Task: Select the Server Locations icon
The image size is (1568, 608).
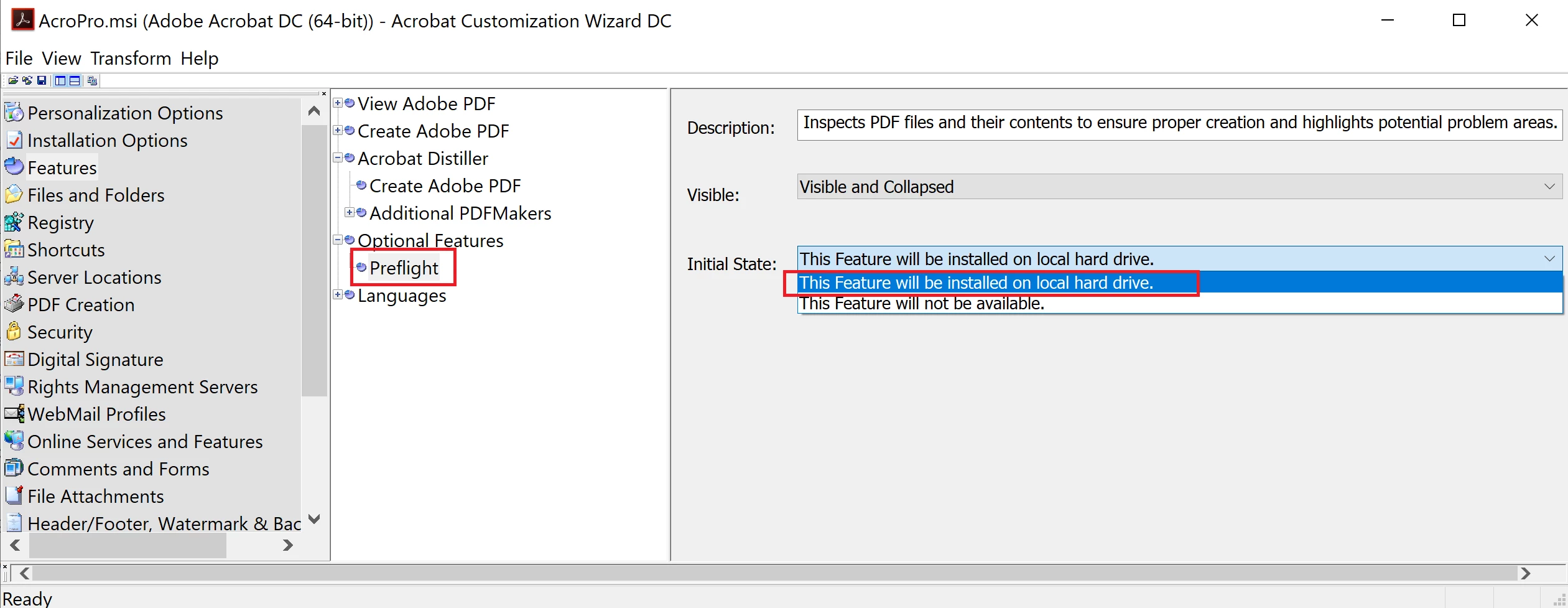Action: pyautogui.click(x=14, y=277)
